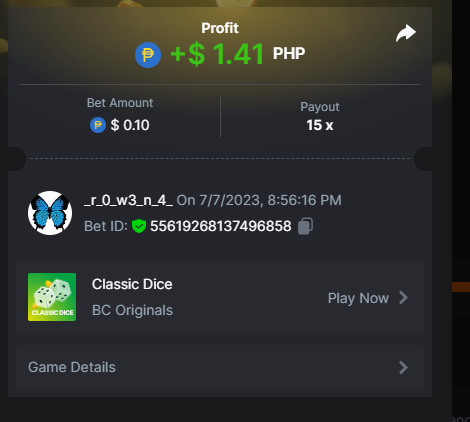Click the Classic Dice title text
The image size is (470, 422).
click(x=132, y=284)
